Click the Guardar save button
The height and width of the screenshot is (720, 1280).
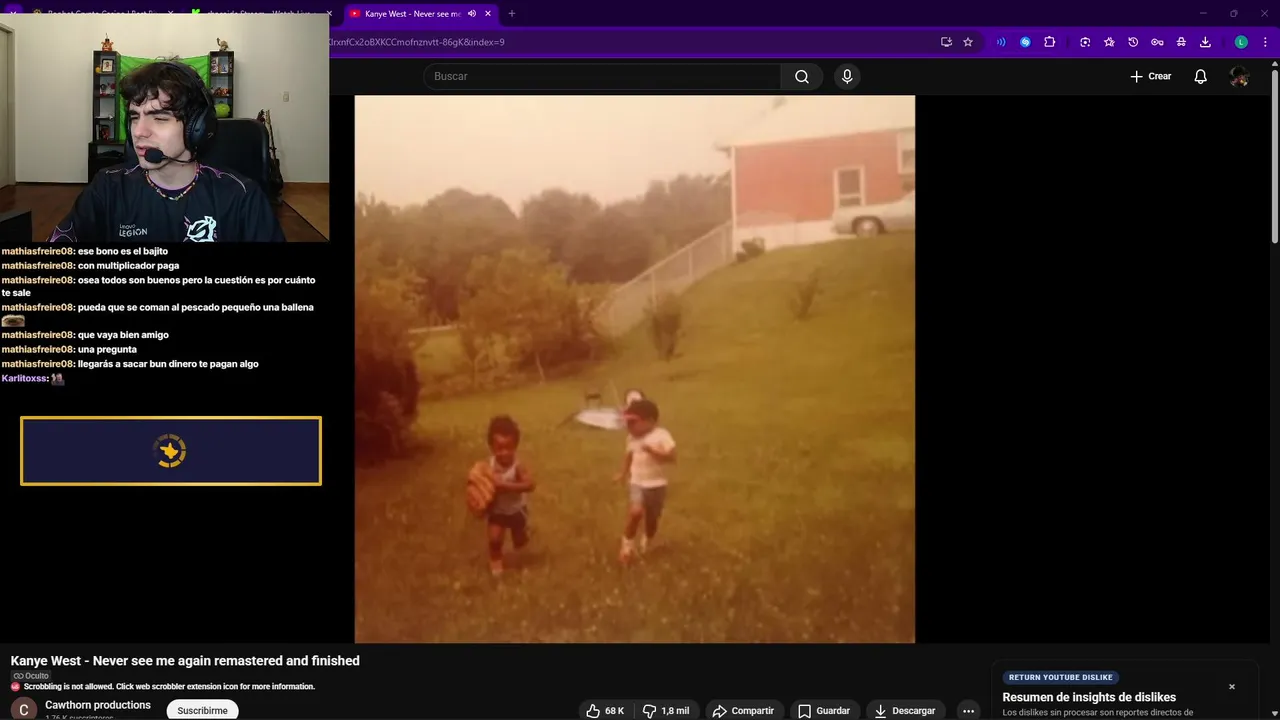(823, 711)
